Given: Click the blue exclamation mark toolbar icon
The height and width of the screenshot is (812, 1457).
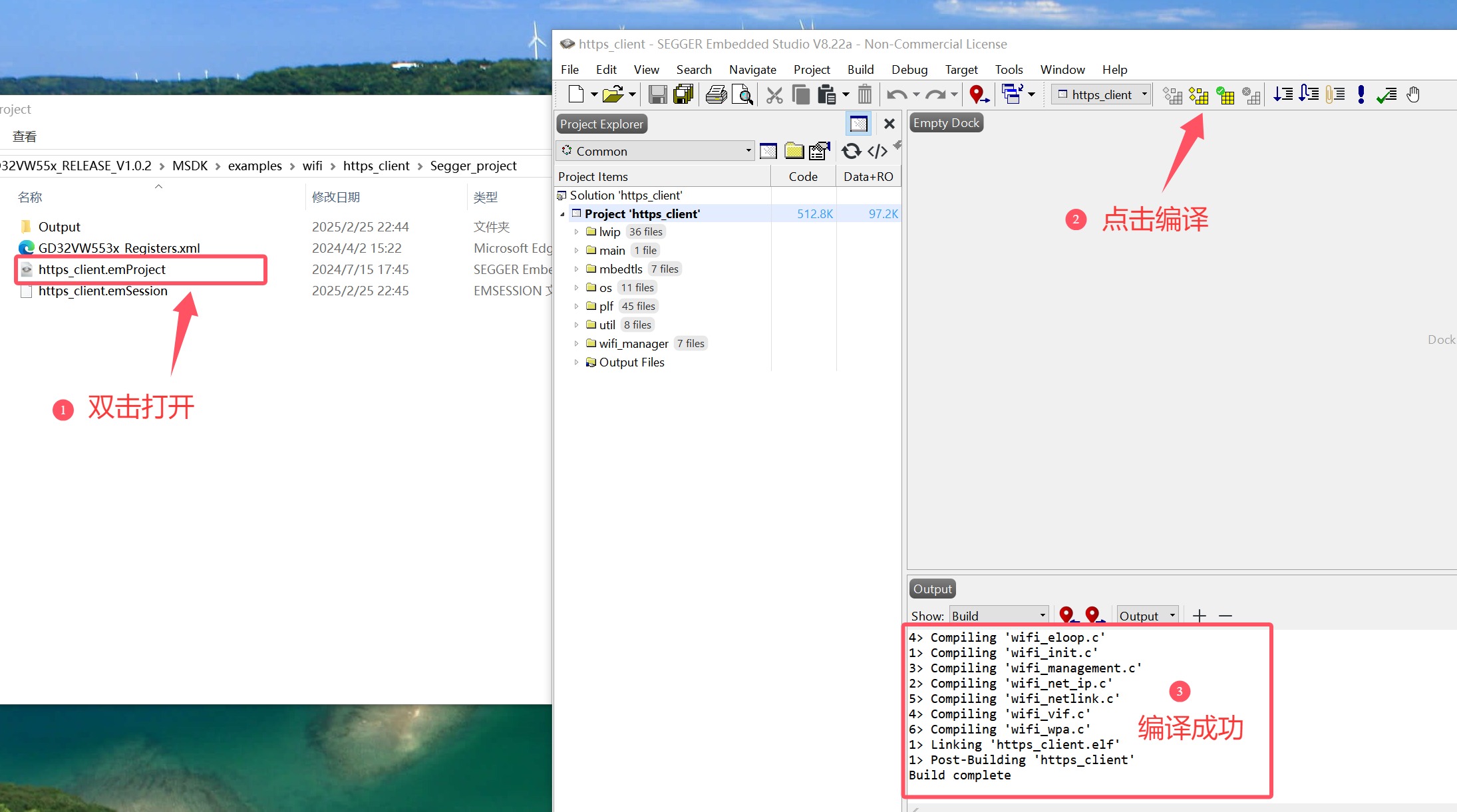Looking at the screenshot, I should [1361, 95].
